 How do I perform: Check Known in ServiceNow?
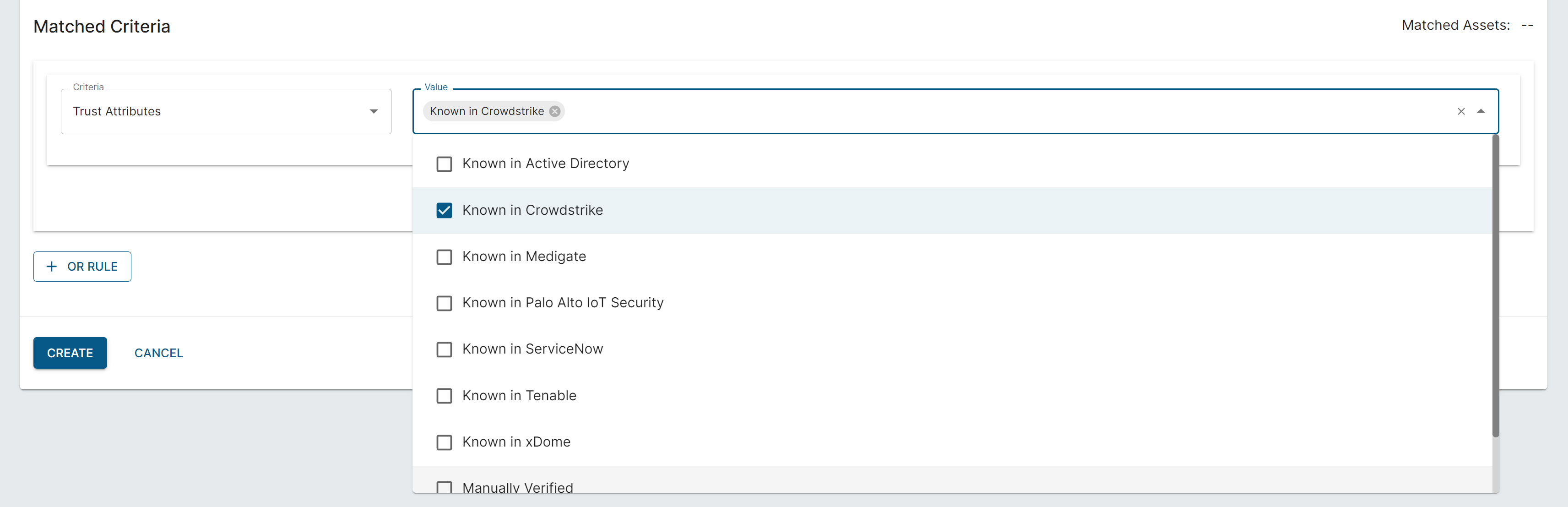pos(445,349)
